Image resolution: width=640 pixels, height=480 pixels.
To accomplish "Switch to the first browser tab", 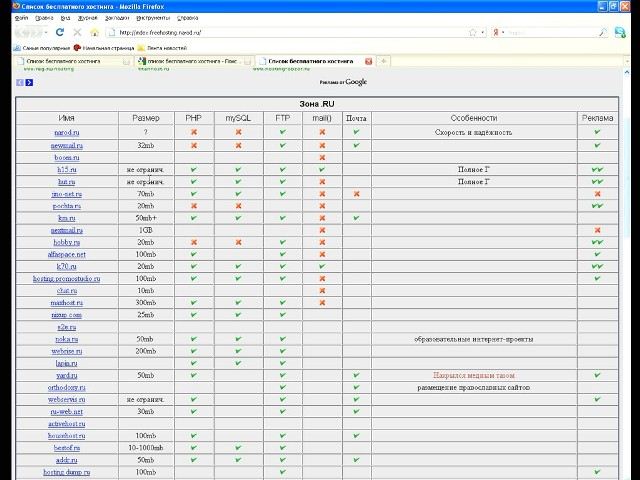I will pos(73,61).
